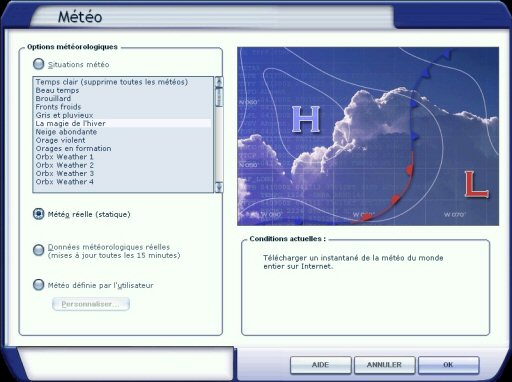Open help with the AIDE button
This screenshot has width=512, height=382.
[320, 365]
